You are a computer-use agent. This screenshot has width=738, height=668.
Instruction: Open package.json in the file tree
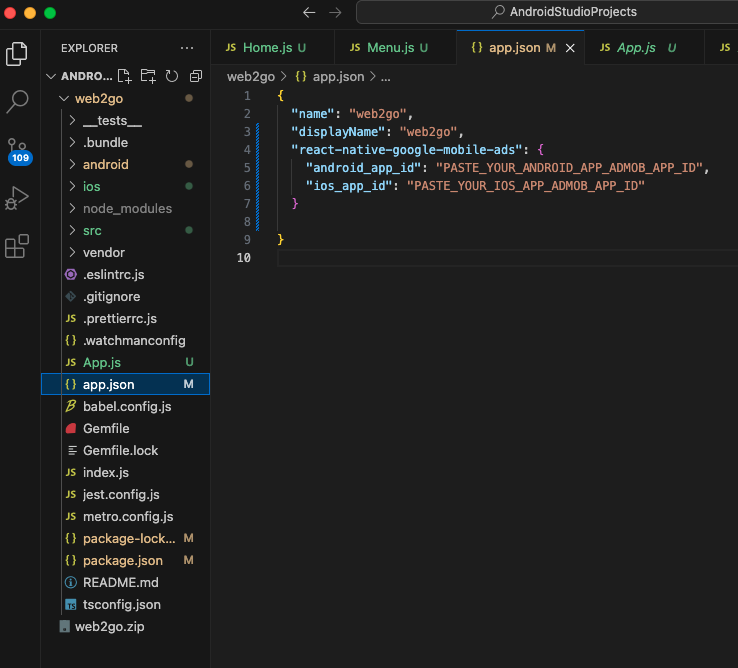pos(123,560)
